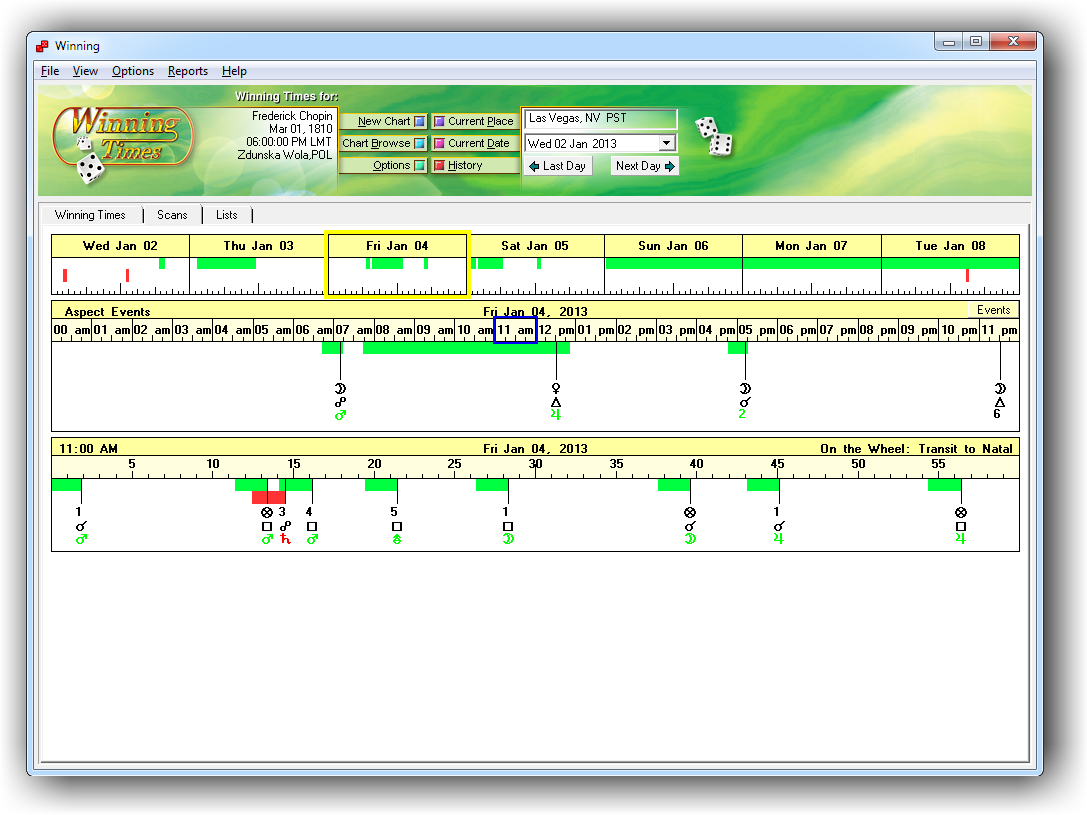Select the 11 pm hour on timeline
Screen dimensions: 1087x815
tap(999, 331)
